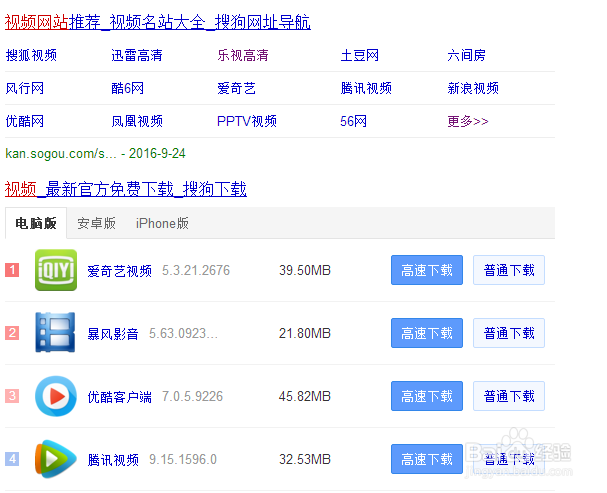Click 普通下载 for 优酷客户端
This screenshot has width=607, height=493.
pos(509,396)
